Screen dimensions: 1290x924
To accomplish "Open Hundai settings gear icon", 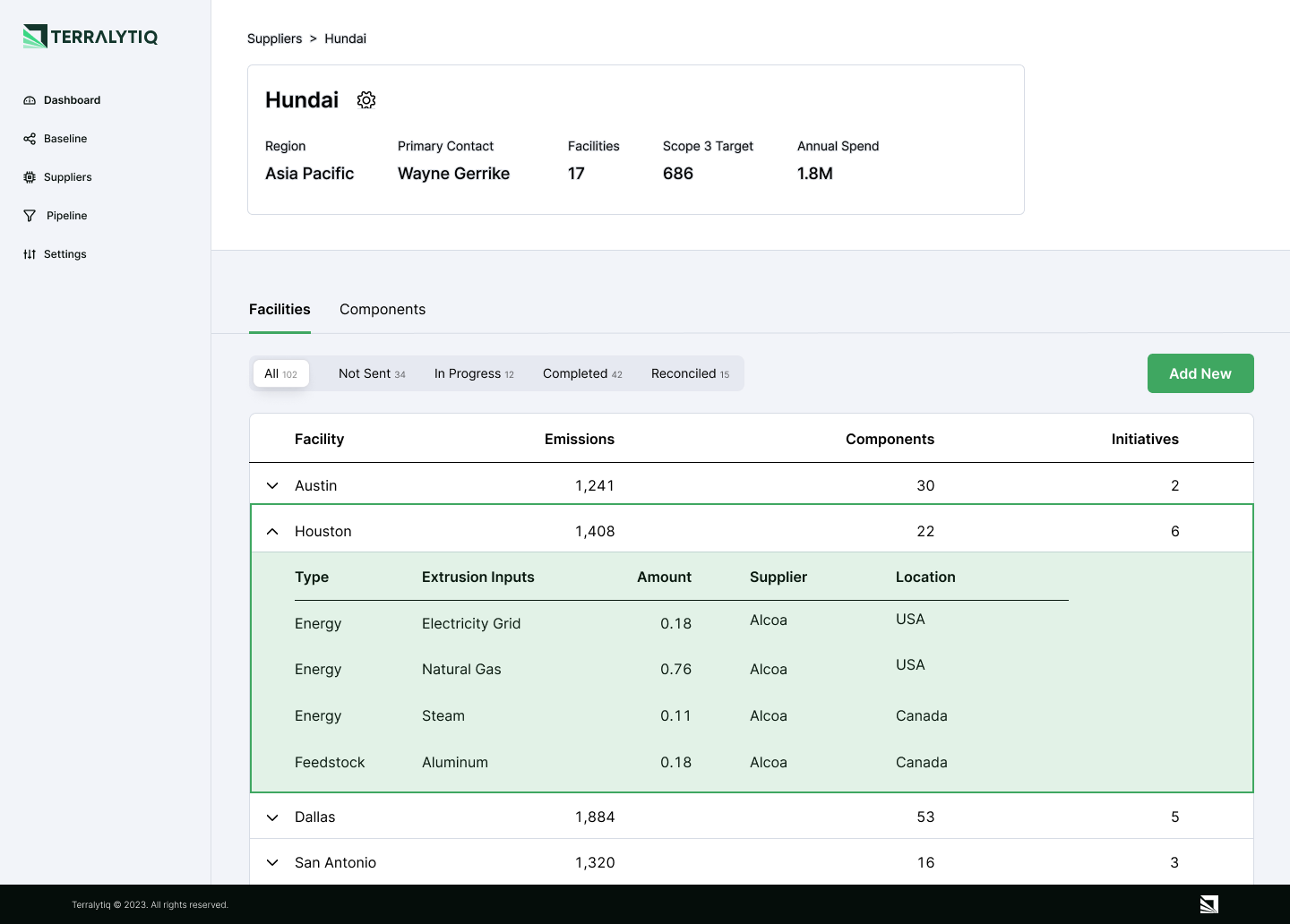I will point(366,100).
